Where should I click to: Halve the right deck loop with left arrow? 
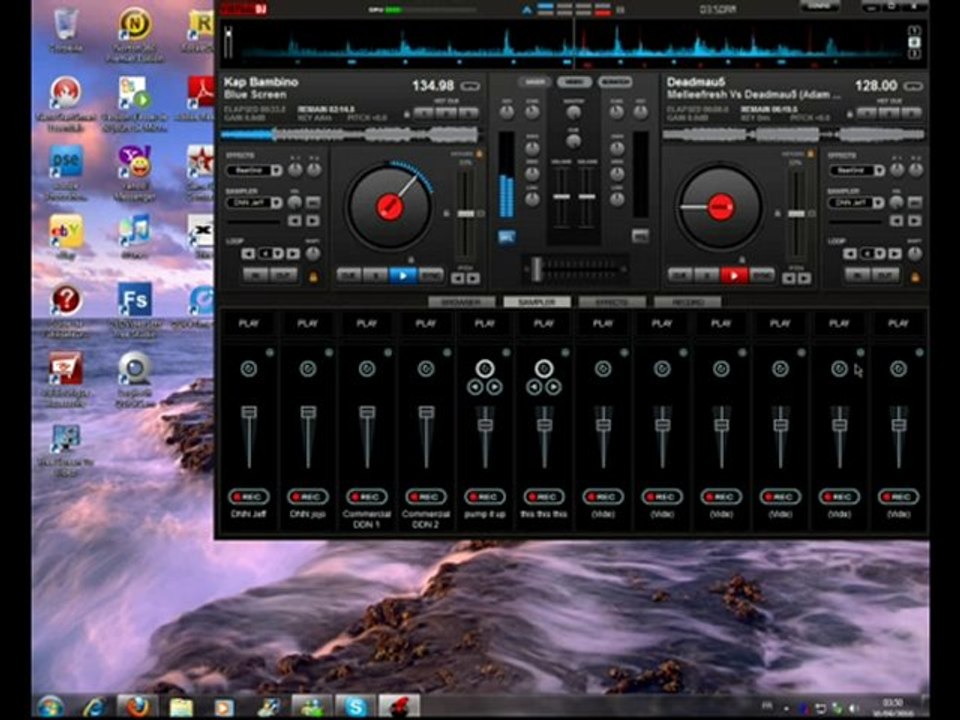tap(850, 253)
